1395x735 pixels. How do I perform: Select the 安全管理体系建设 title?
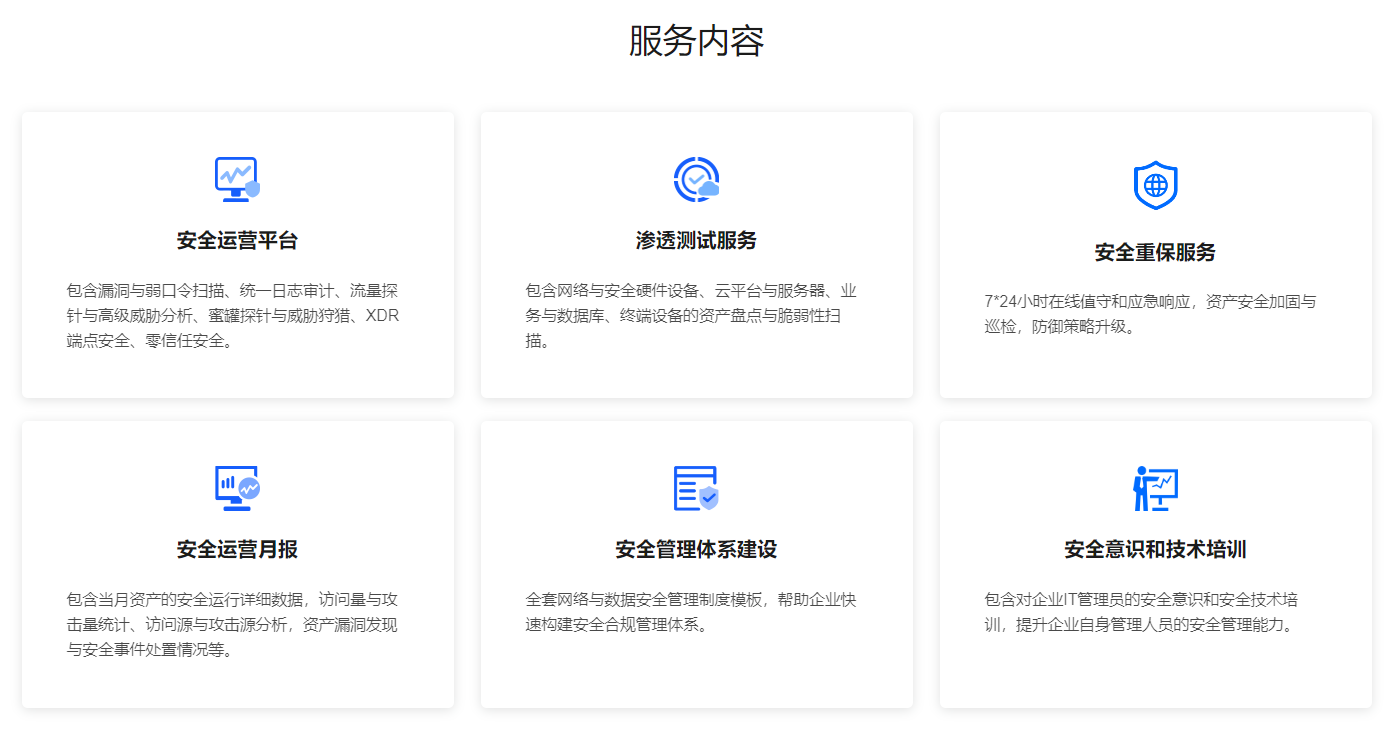pos(696,550)
